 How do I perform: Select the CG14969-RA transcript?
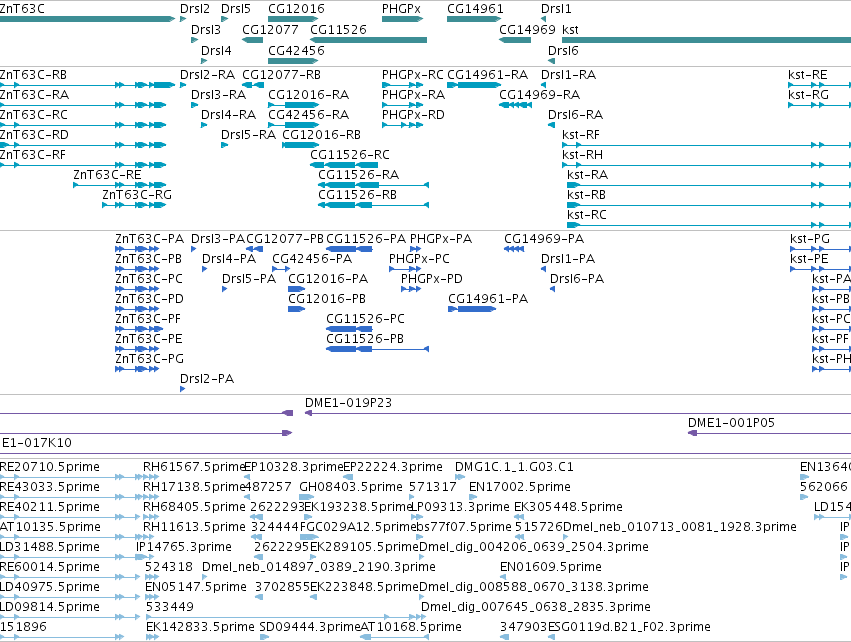pos(539,94)
